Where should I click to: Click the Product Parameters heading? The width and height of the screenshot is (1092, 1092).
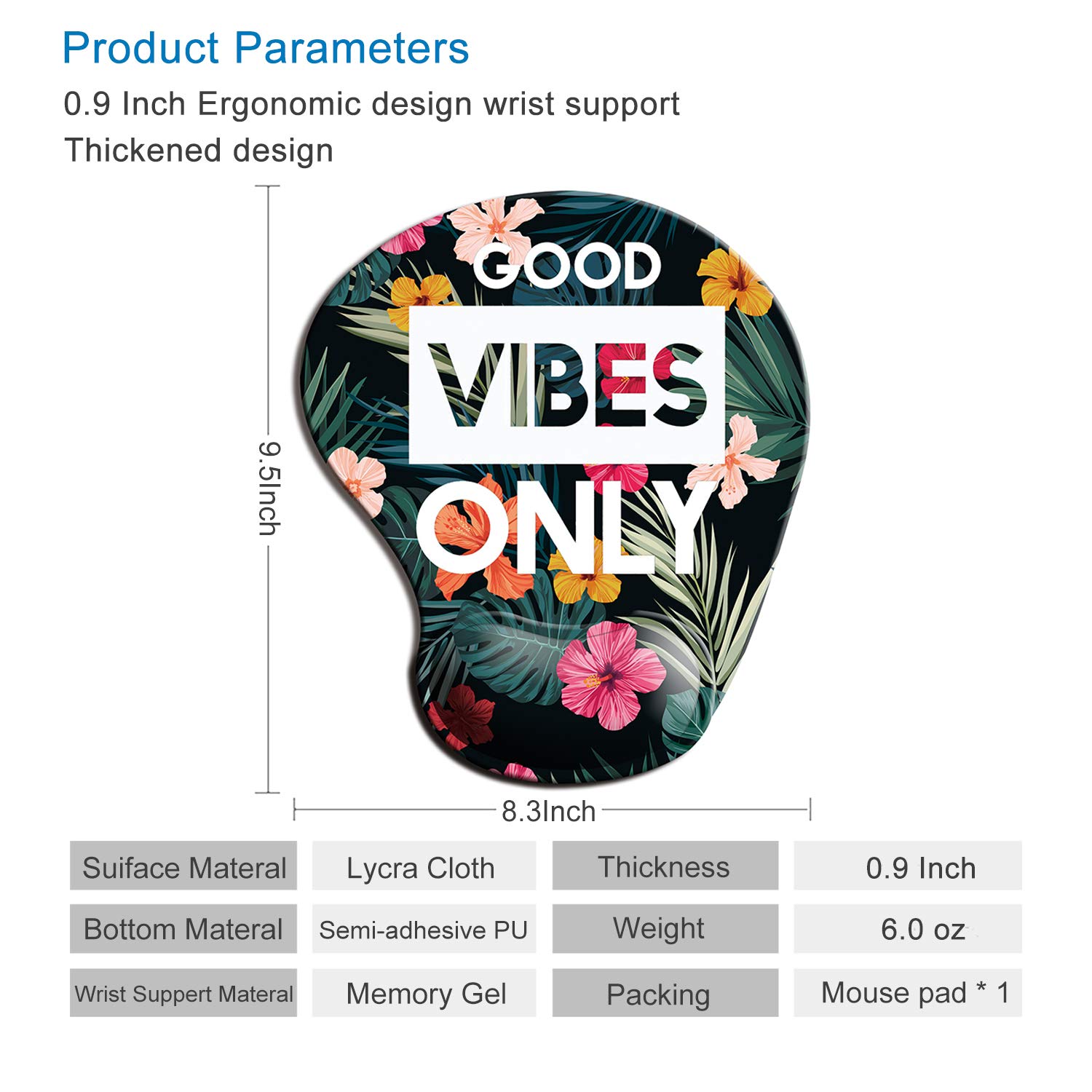click(x=266, y=49)
